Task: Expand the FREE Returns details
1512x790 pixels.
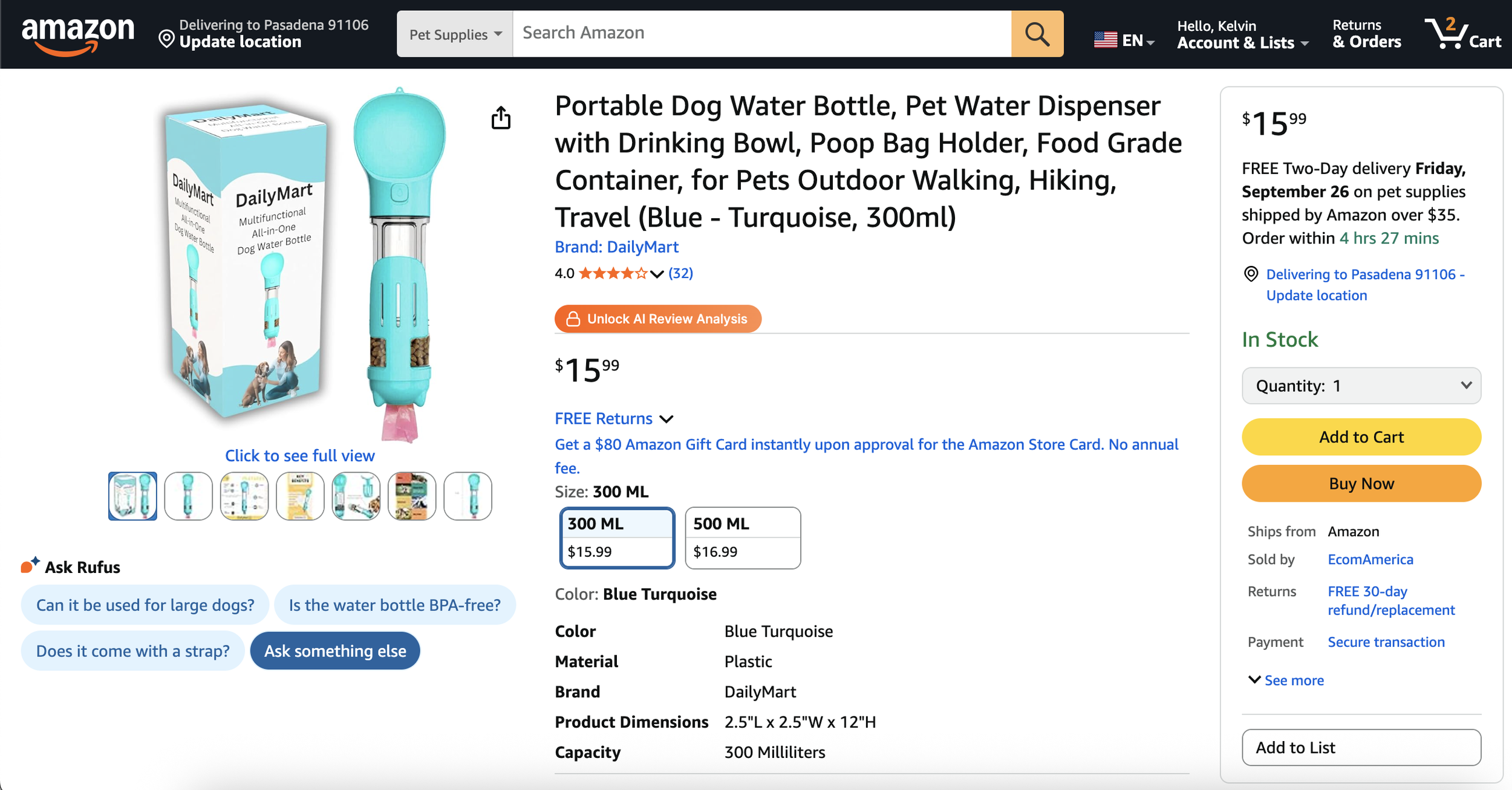Action: [x=614, y=418]
